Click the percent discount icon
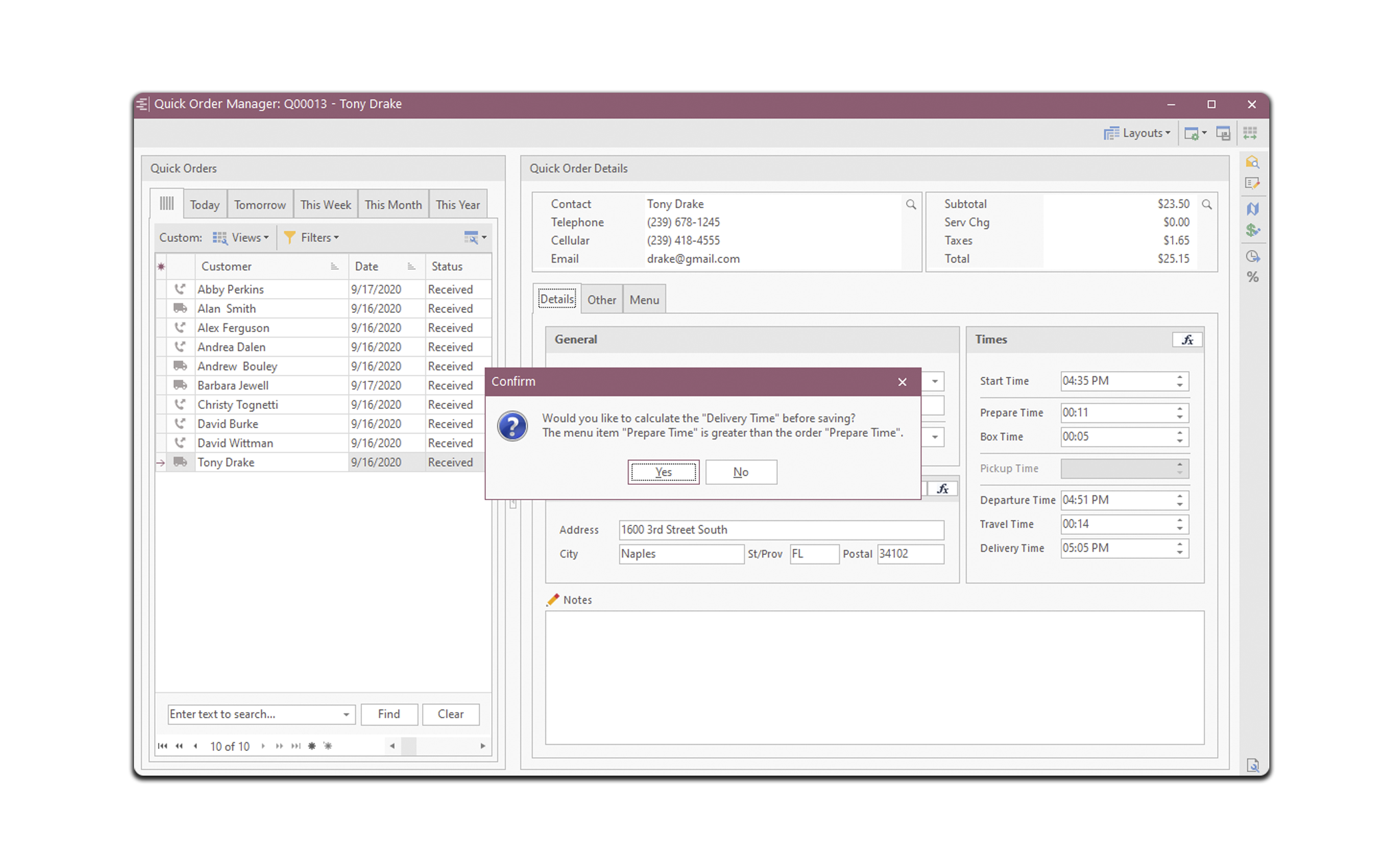The image size is (1400, 867). click(1253, 277)
